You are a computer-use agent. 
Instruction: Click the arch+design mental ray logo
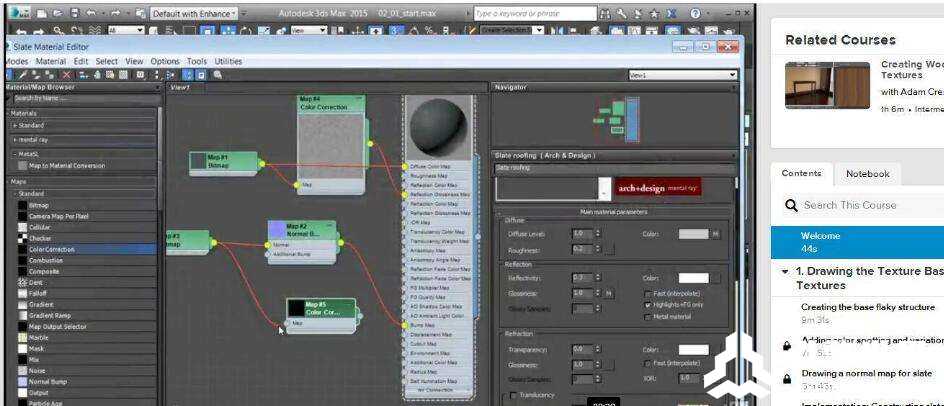[657, 188]
